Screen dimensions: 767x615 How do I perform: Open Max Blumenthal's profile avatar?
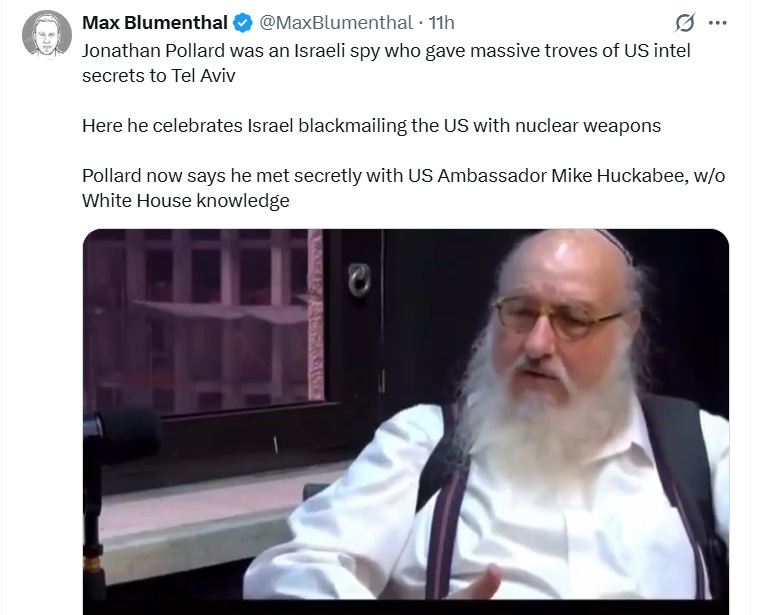pos(47,34)
